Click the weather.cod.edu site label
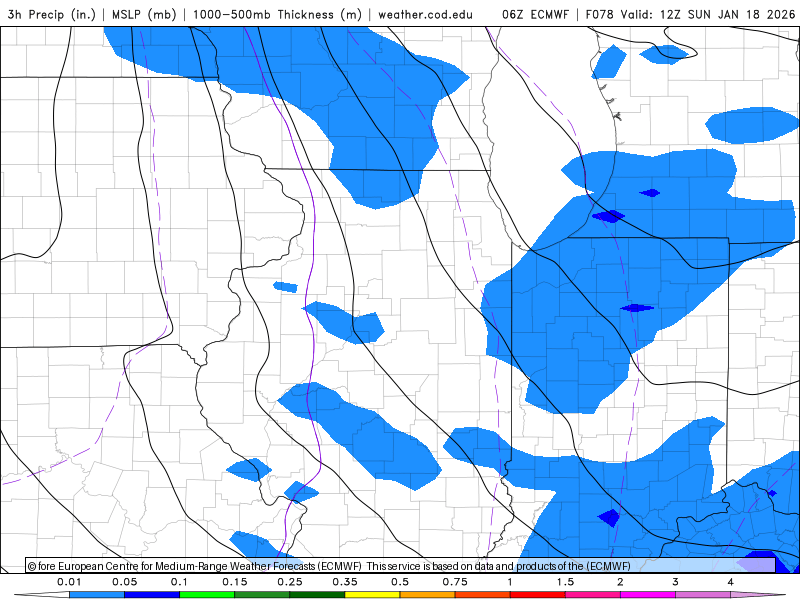800x600 pixels. click(425, 14)
